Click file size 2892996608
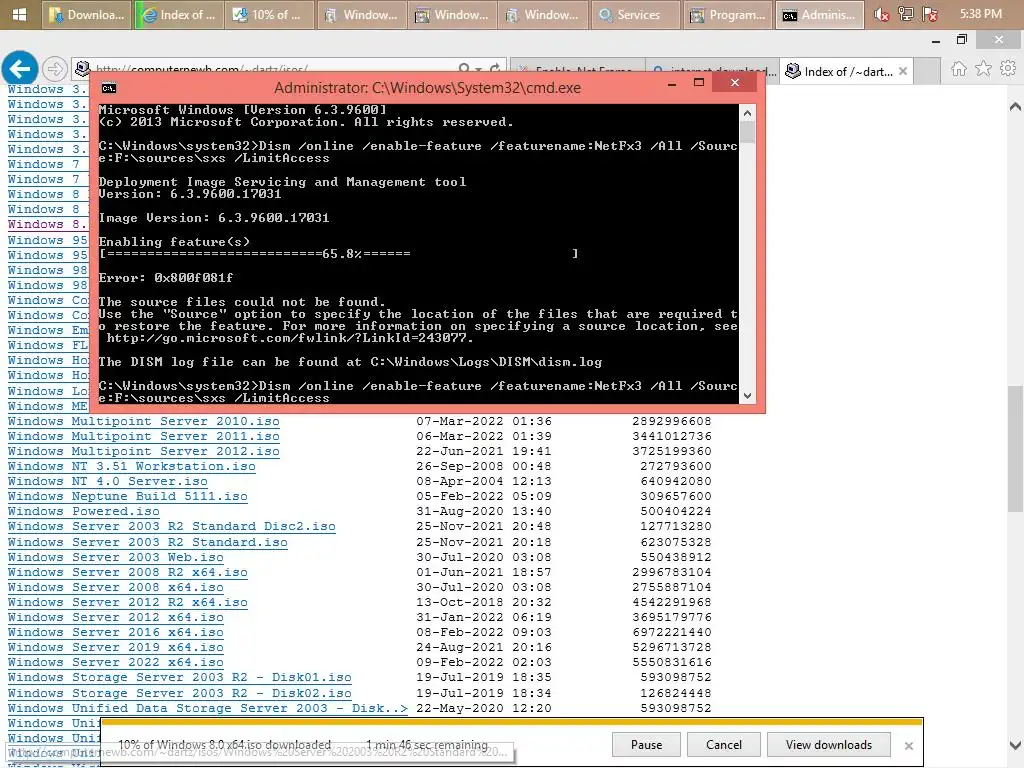Viewport: 1024px width, 768px height. click(671, 421)
